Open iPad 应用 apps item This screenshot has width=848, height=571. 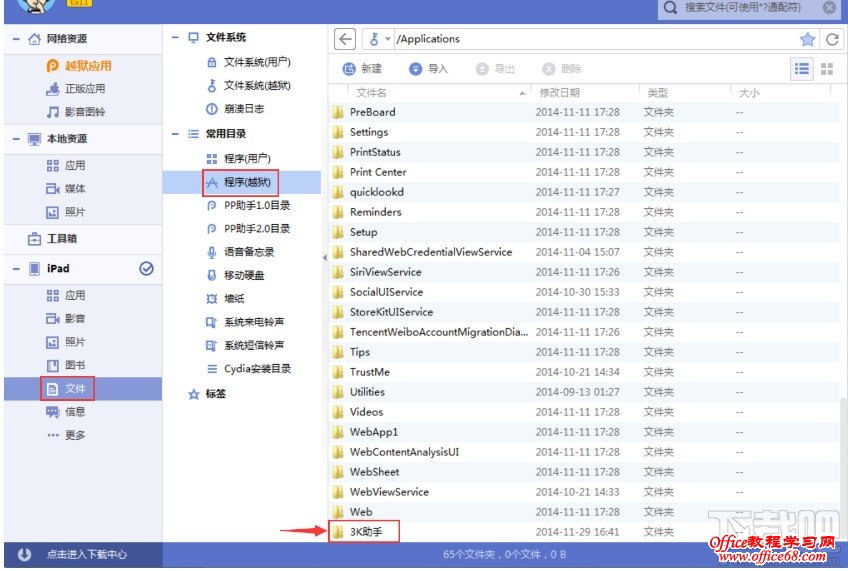(66, 295)
